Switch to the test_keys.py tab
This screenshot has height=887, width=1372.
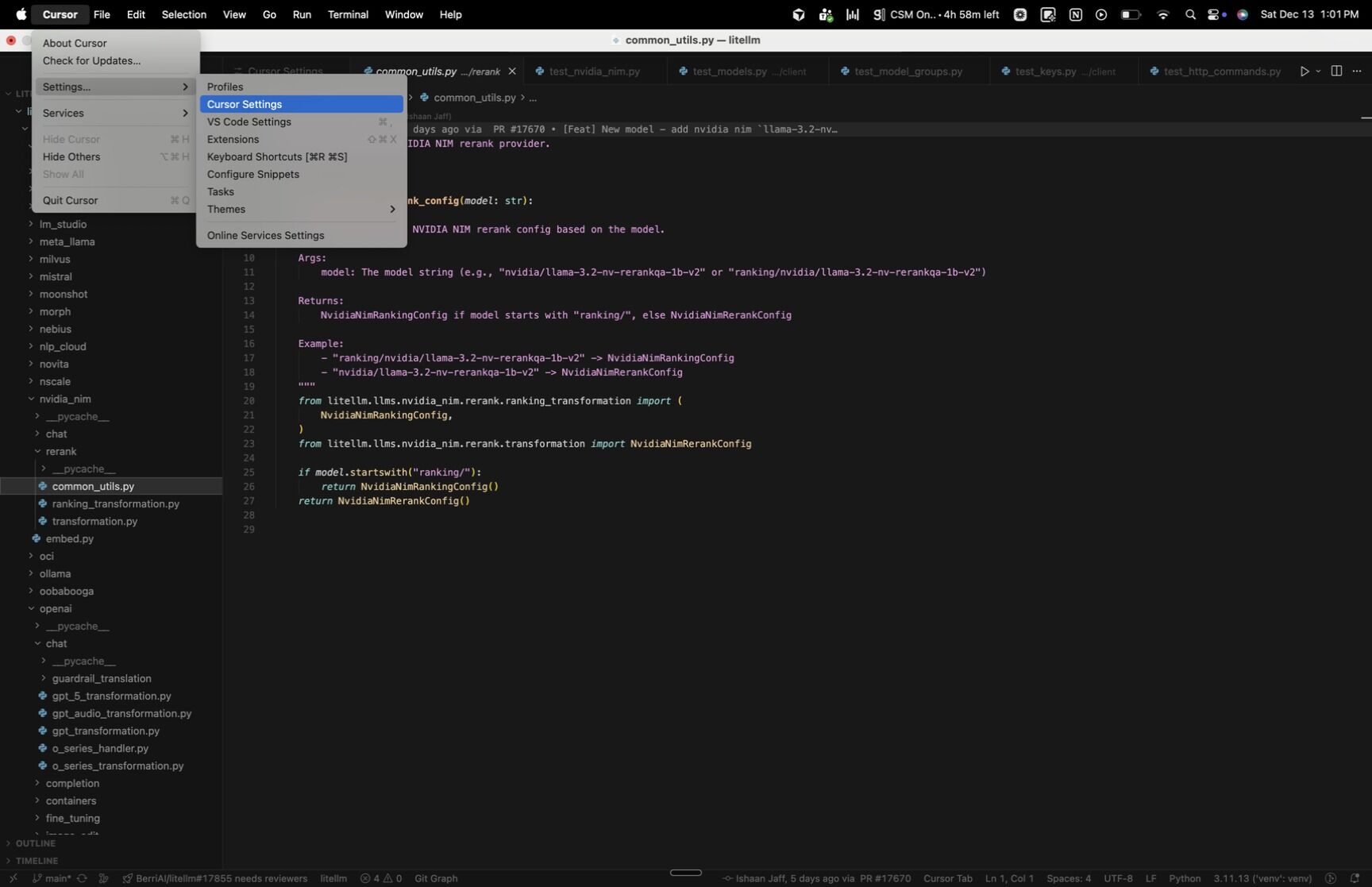pos(1065,71)
